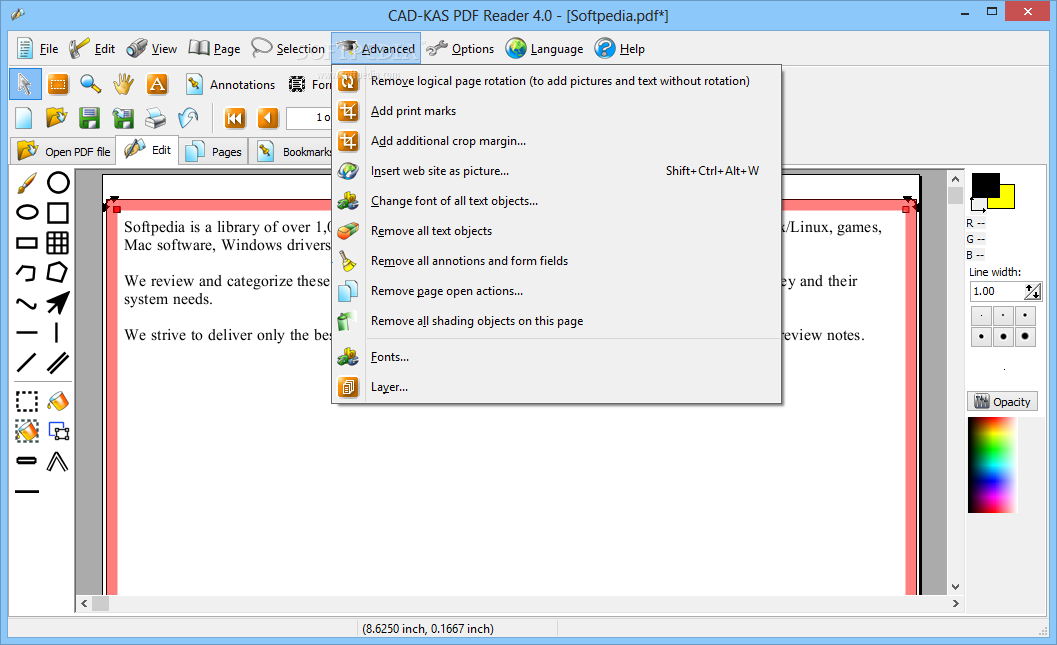Select the arrow line tool
The width and height of the screenshot is (1057, 645).
(x=58, y=303)
